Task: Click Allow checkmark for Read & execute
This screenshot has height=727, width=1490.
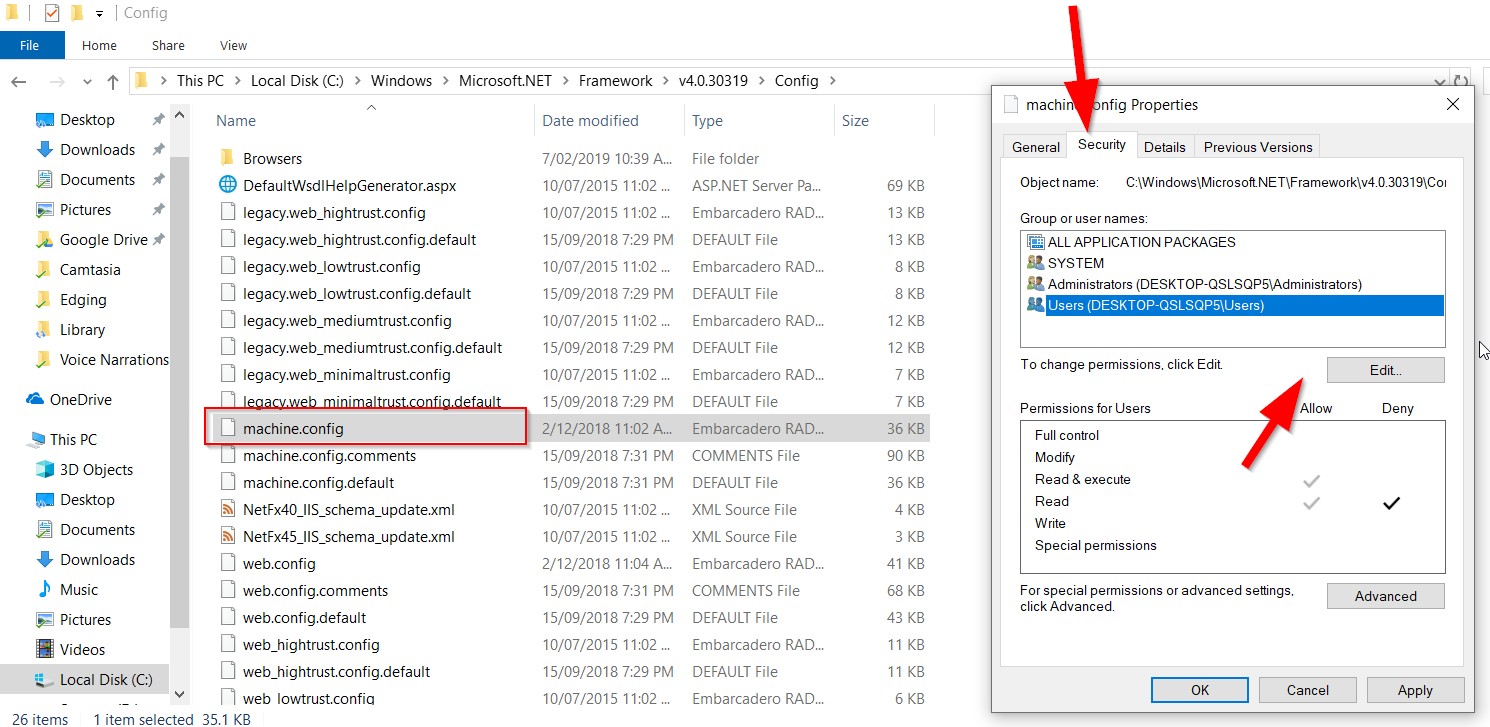Action: (x=1312, y=481)
